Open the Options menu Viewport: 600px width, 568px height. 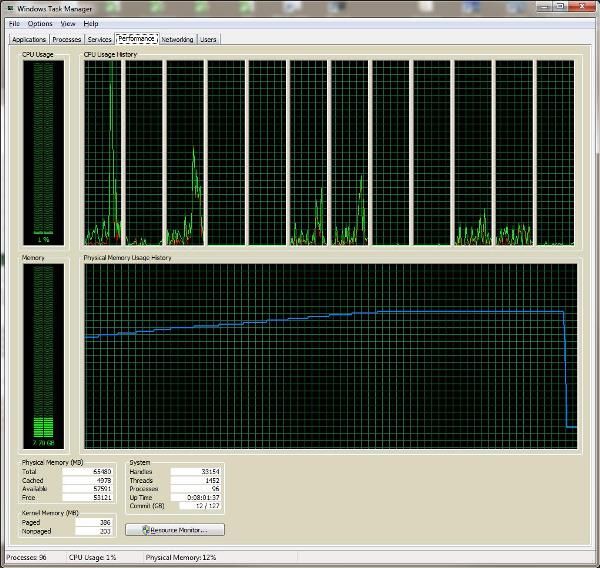click(x=40, y=24)
